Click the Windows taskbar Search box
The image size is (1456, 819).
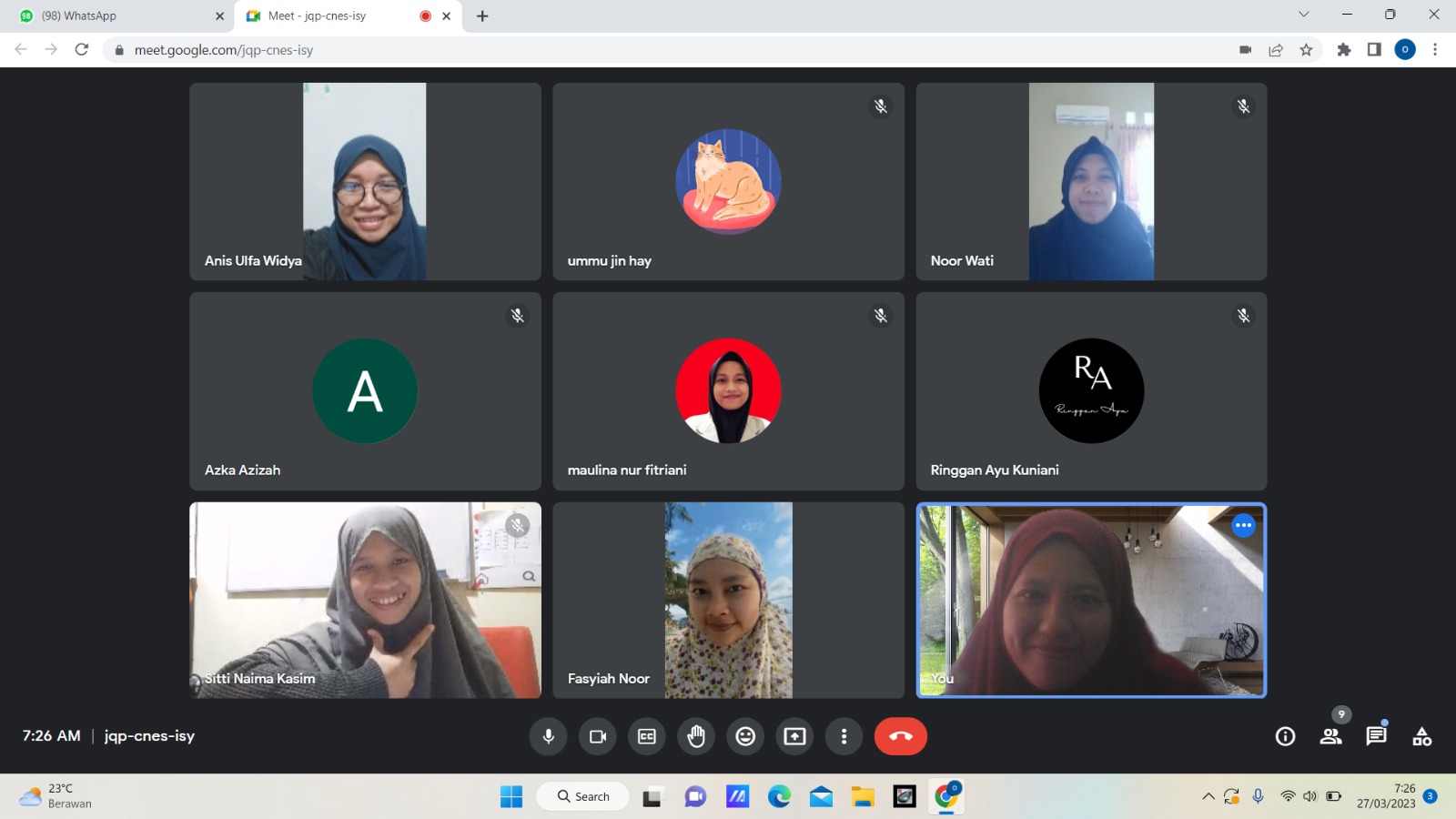coord(583,796)
